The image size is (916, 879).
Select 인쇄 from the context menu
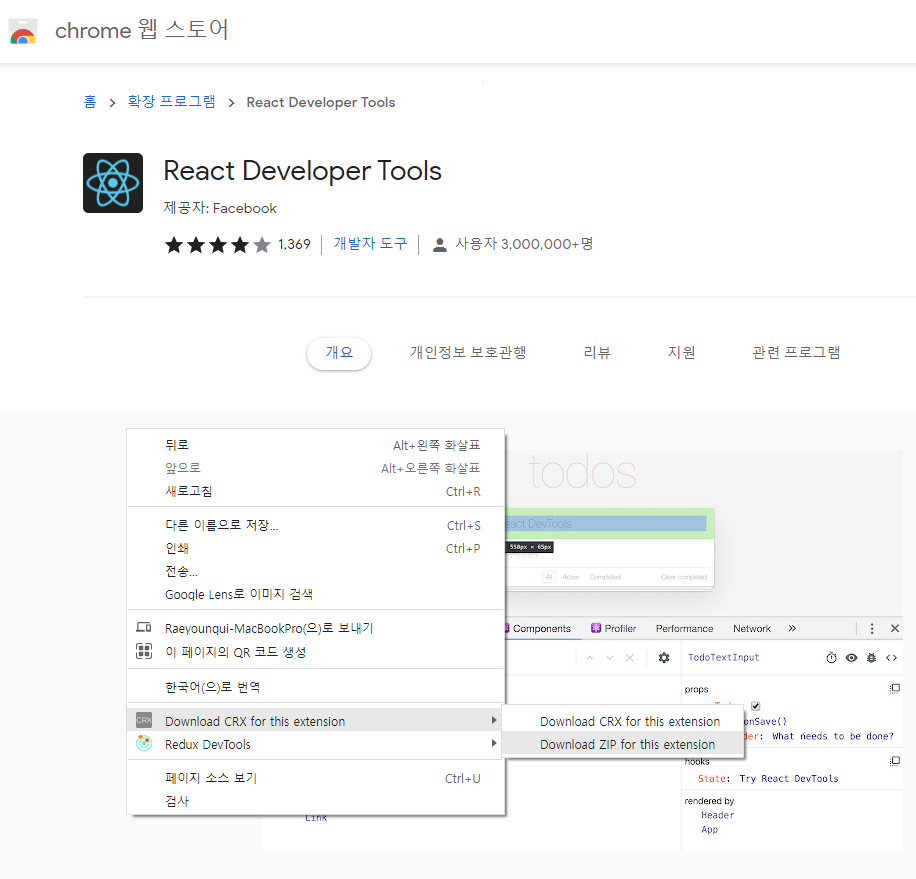(x=315, y=548)
